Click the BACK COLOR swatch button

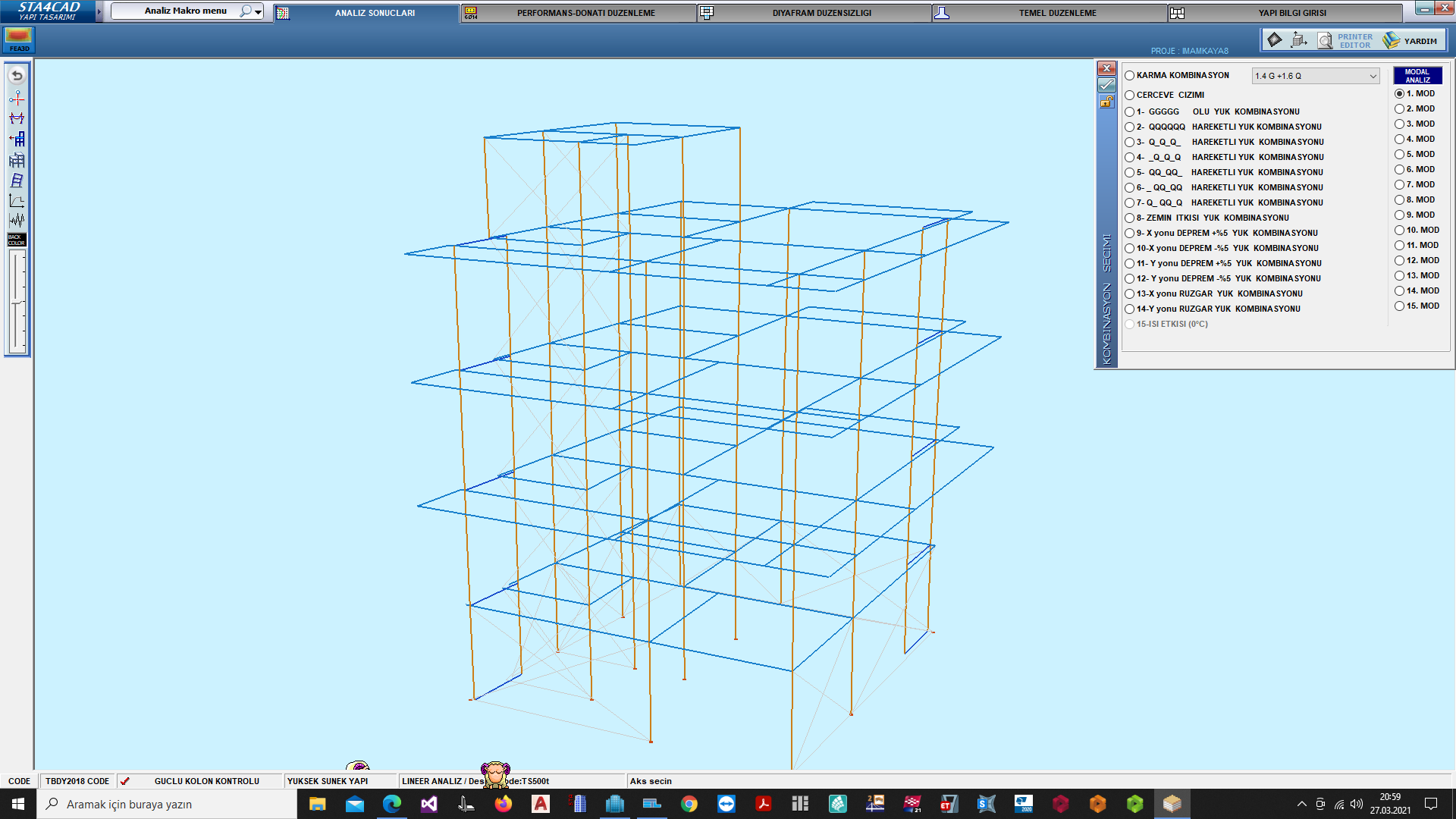click(17, 240)
